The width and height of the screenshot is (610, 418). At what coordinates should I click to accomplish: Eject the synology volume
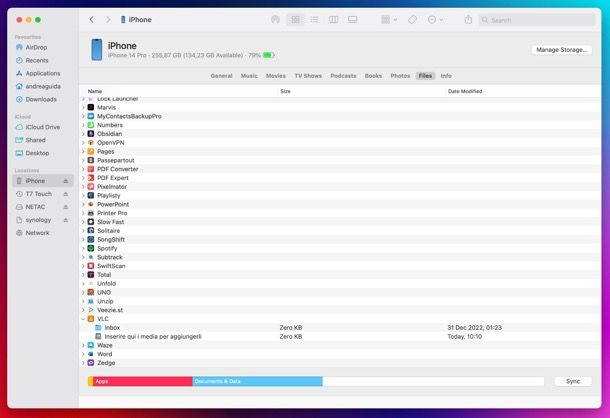pos(66,220)
